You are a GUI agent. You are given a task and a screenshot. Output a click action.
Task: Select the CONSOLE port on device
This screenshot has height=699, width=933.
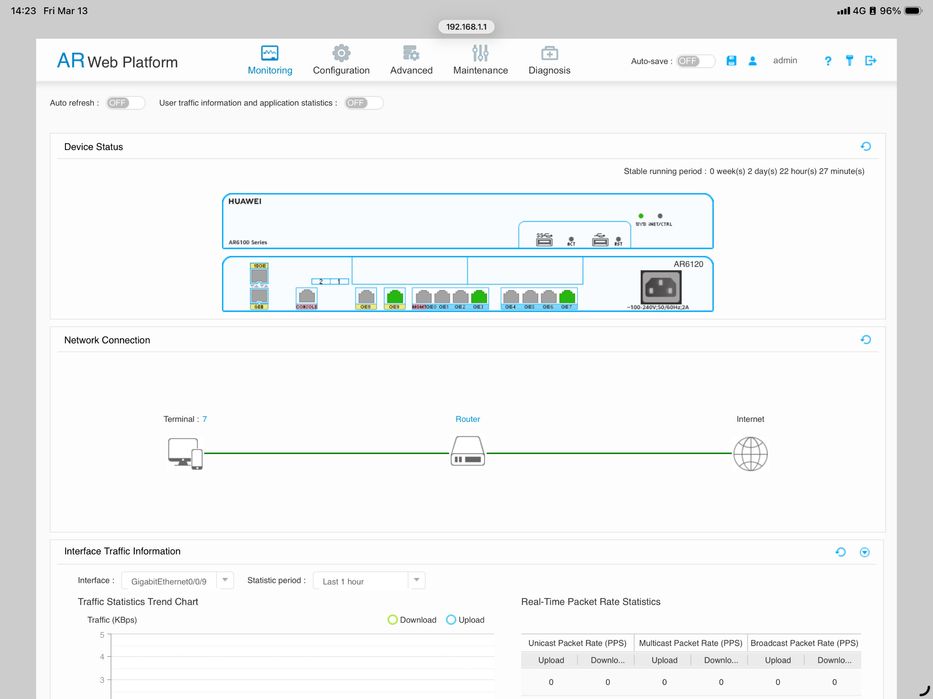(306, 297)
